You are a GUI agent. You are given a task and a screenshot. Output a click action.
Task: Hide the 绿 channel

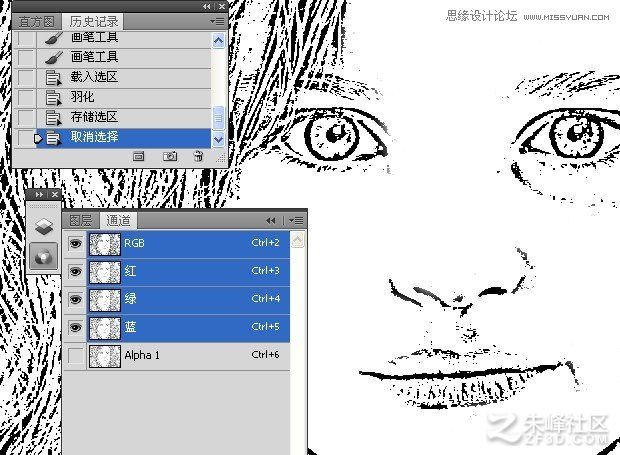[76, 300]
